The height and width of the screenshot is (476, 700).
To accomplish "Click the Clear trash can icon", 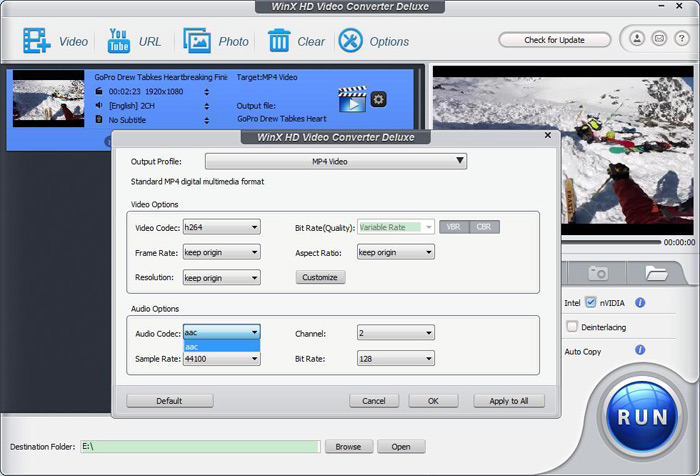I will (x=279, y=41).
